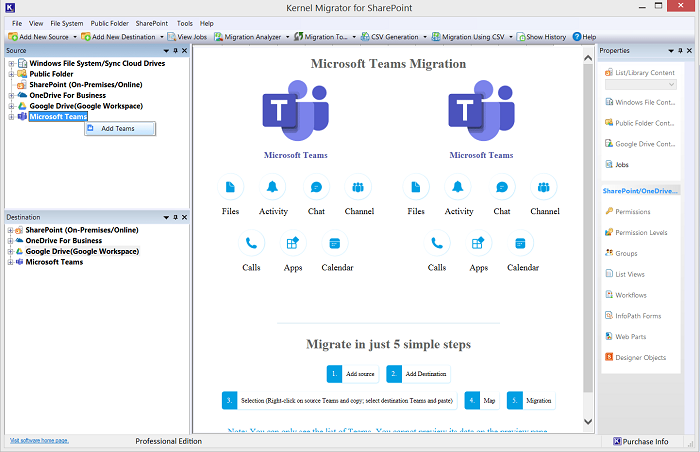Expand the Public Folder source node

coord(11,73)
